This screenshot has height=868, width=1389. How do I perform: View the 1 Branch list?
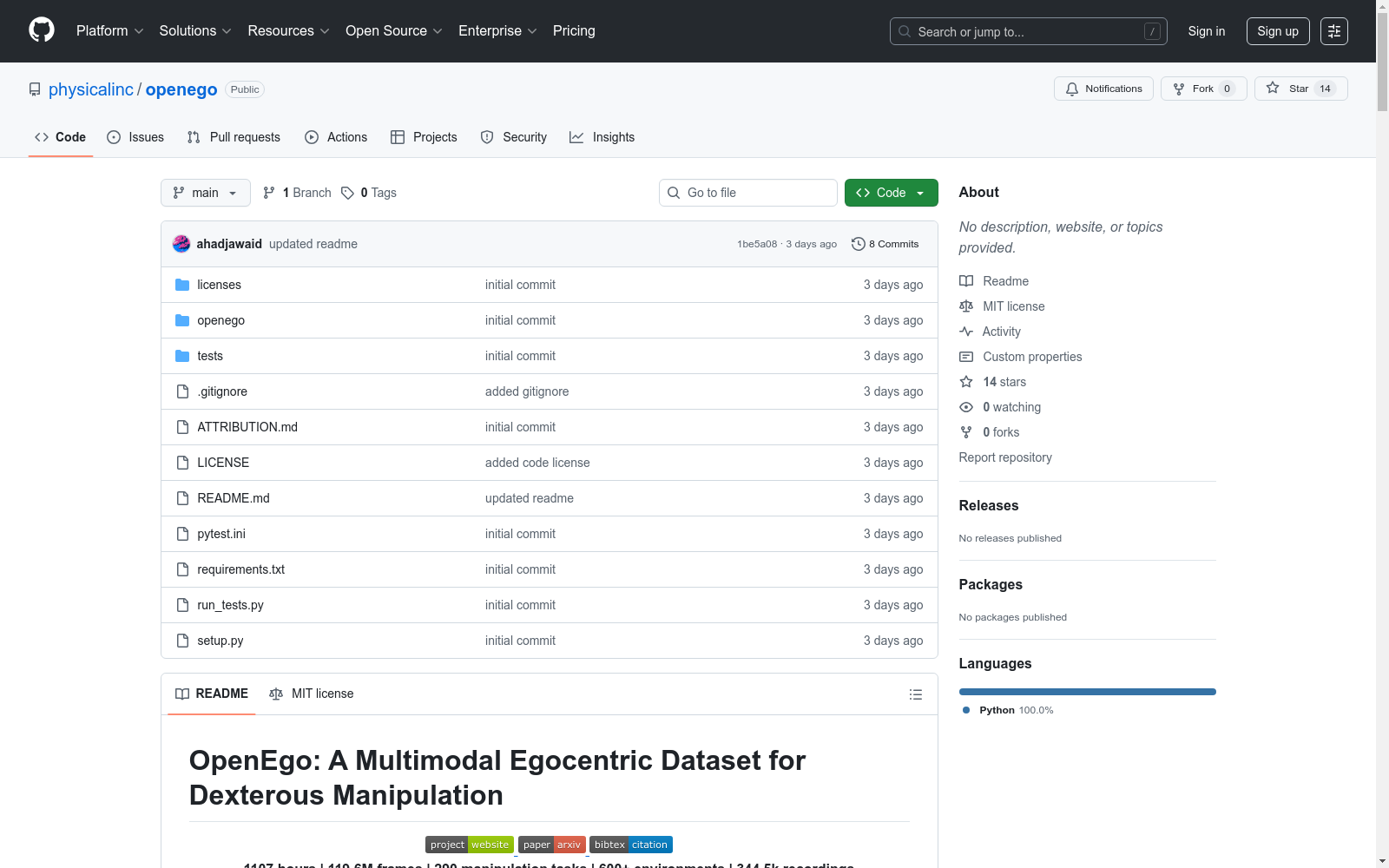click(297, 193)
